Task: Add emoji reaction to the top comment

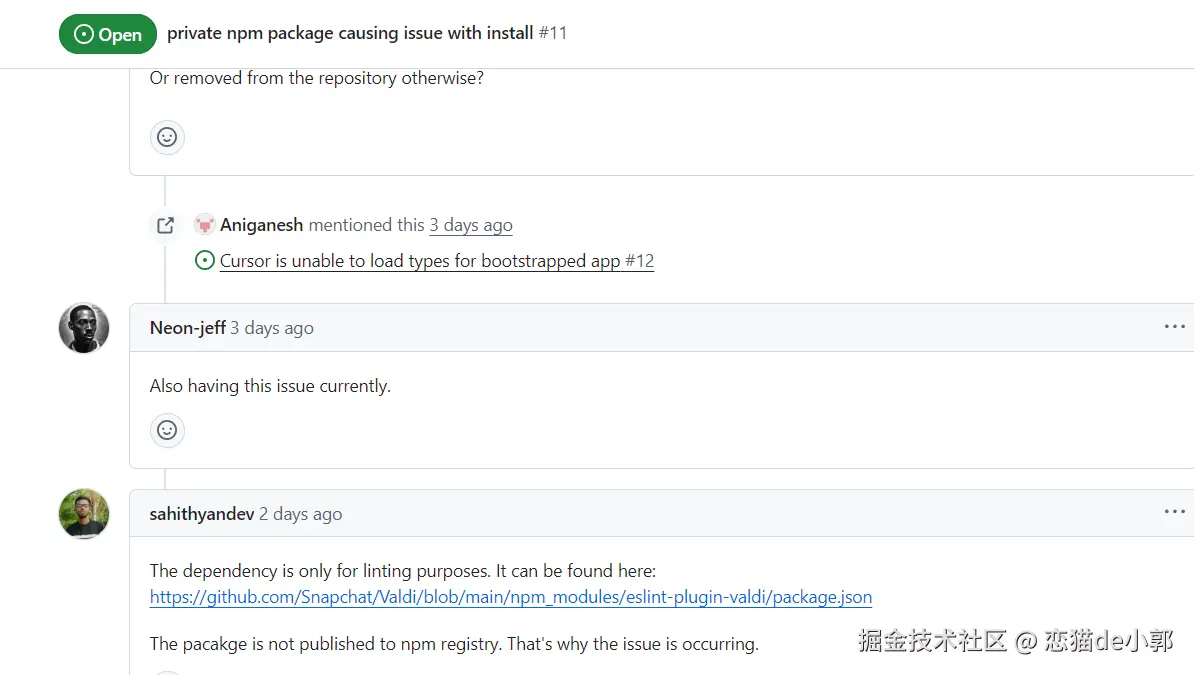Action: [167, 137]
